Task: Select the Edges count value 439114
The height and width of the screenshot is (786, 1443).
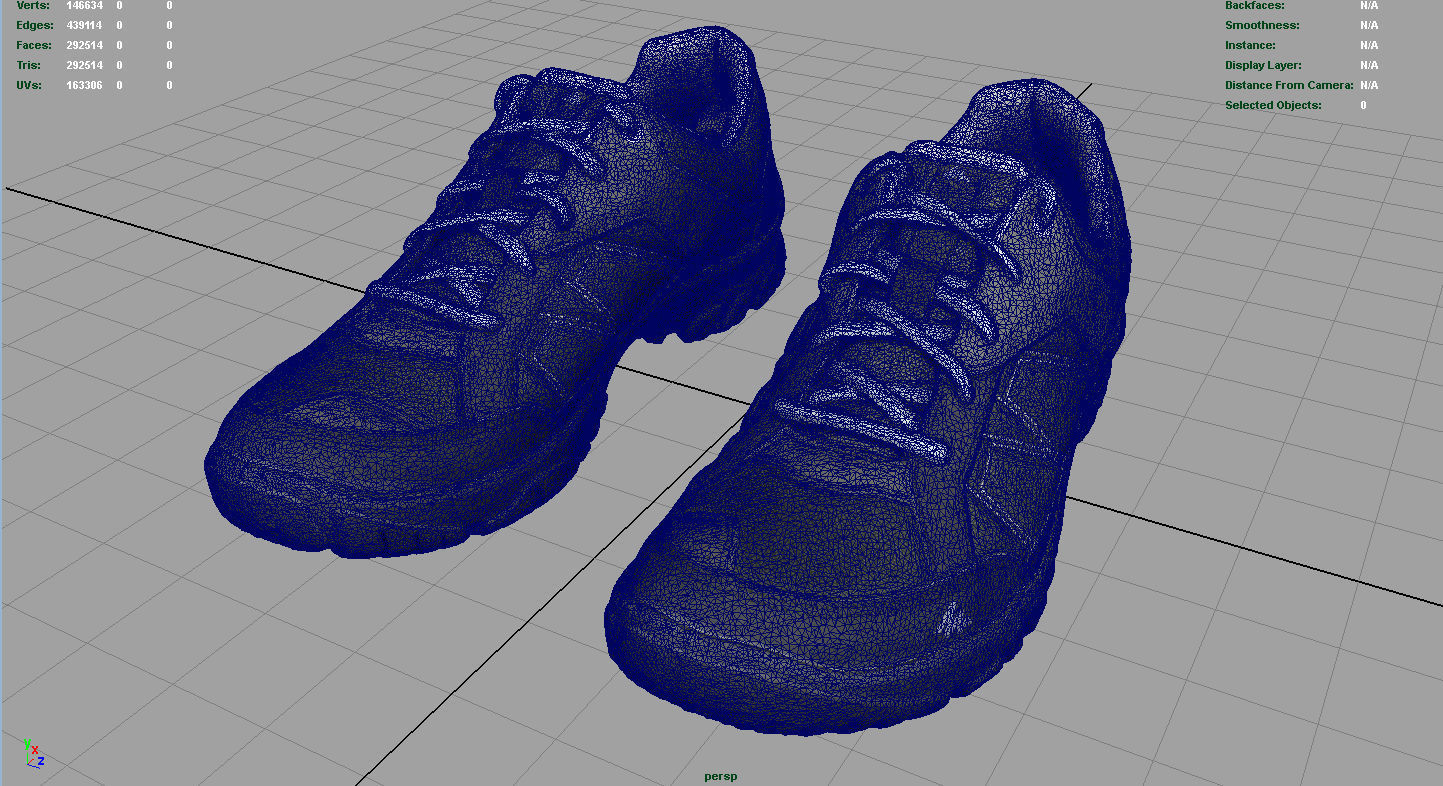Action: (x=84, y=25)
